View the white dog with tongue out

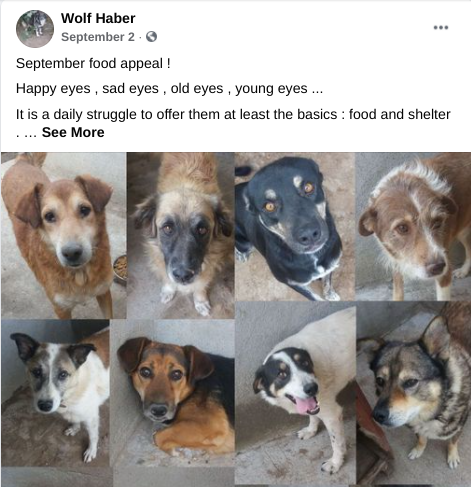click(295, 393)
